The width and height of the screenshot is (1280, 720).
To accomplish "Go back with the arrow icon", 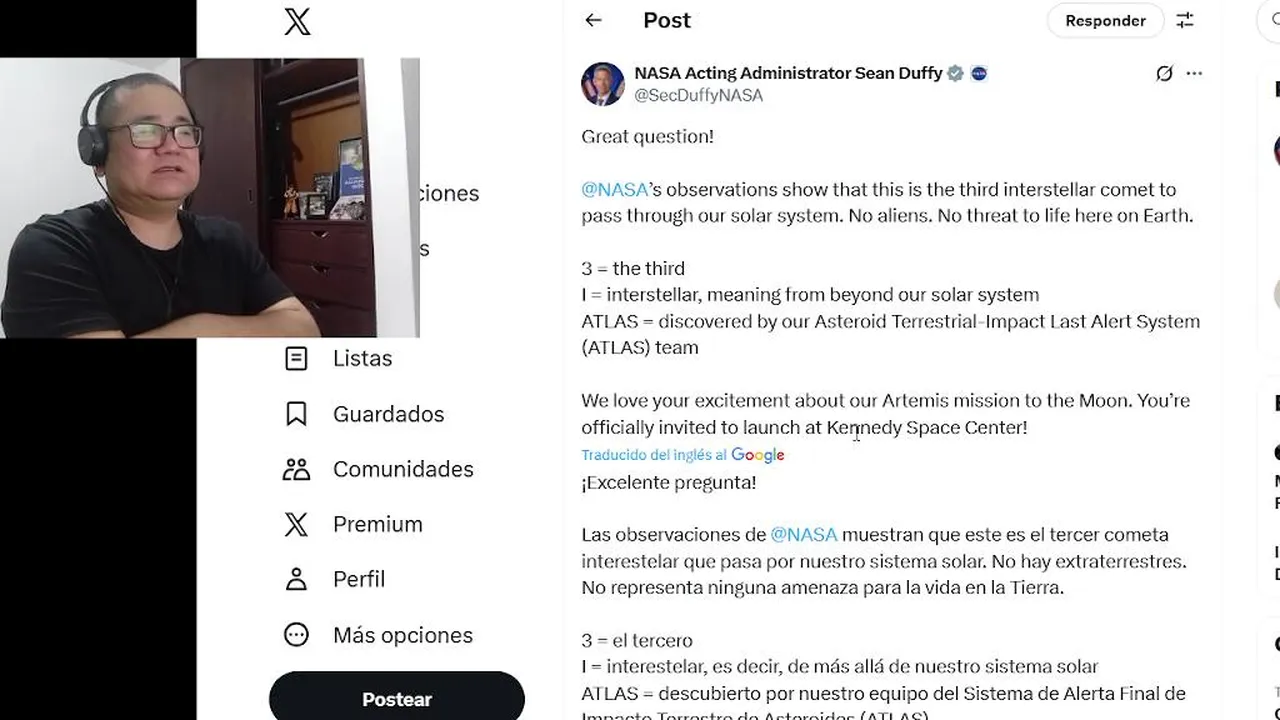I will click(x=593, y=20).
